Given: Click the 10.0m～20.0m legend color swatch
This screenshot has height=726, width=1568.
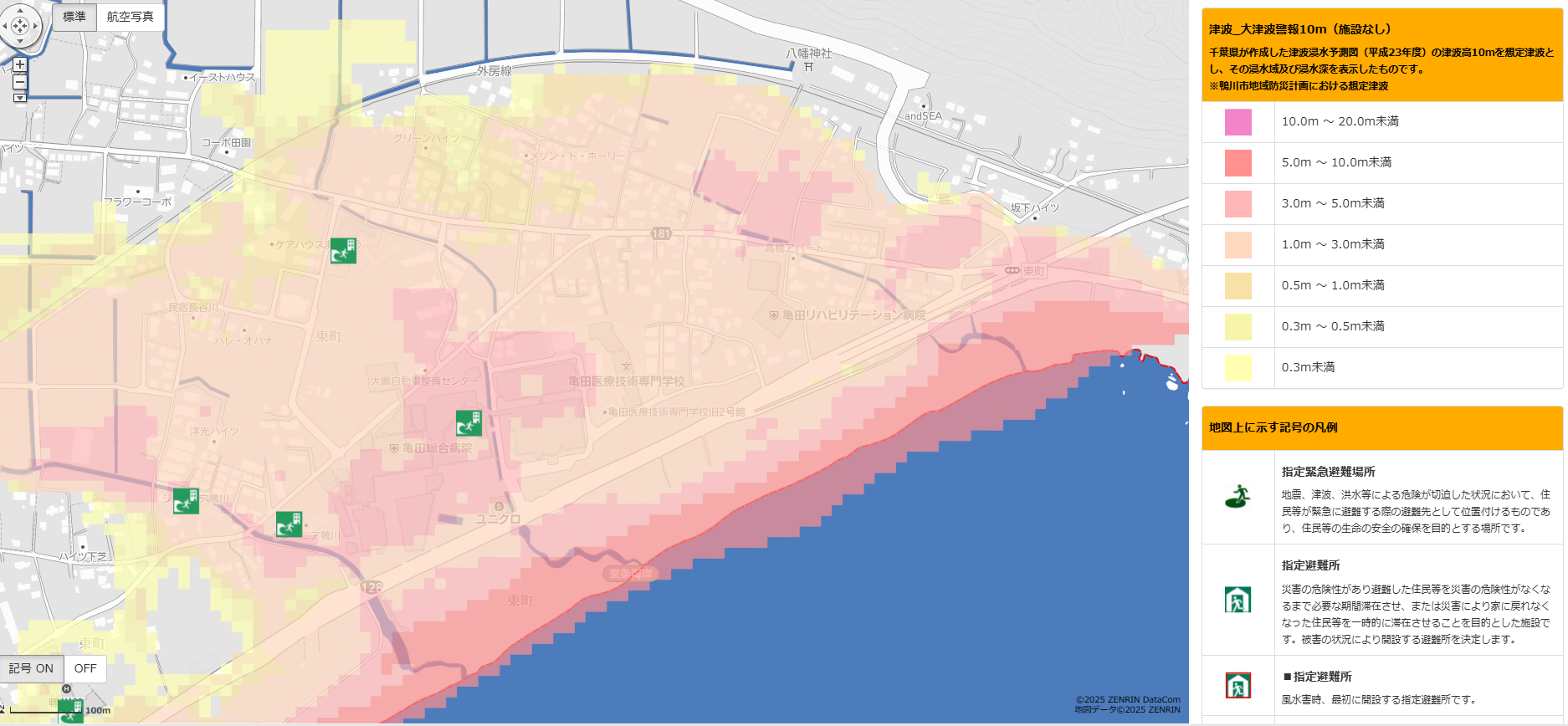Looking at the screenshot, I should 1237,122.
